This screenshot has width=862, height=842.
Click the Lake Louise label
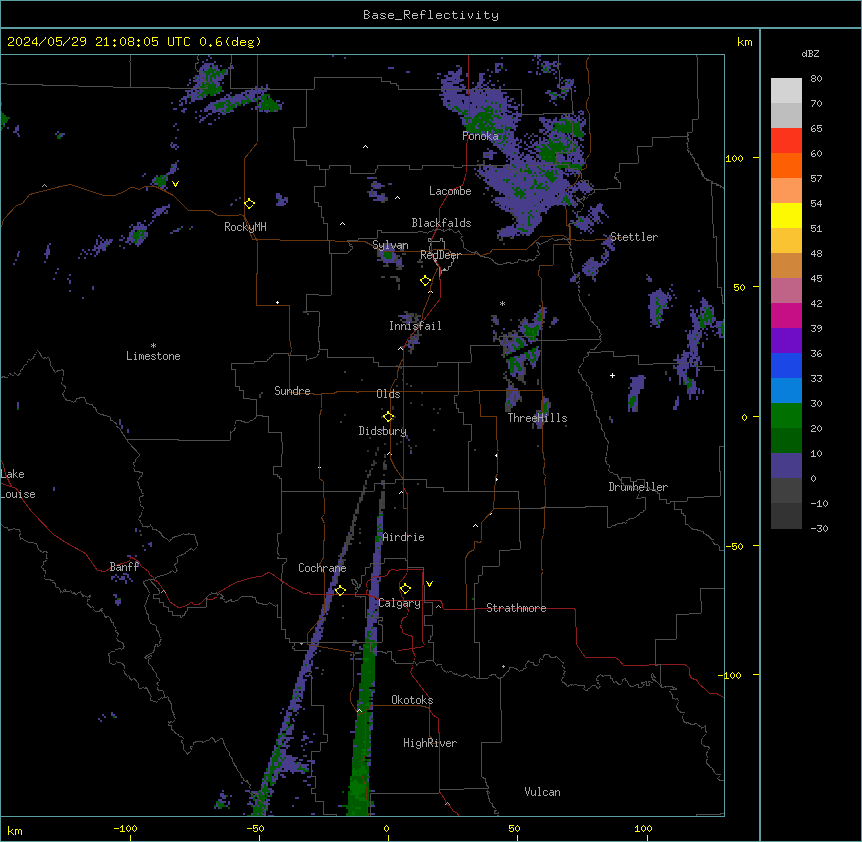coord(18,484)
